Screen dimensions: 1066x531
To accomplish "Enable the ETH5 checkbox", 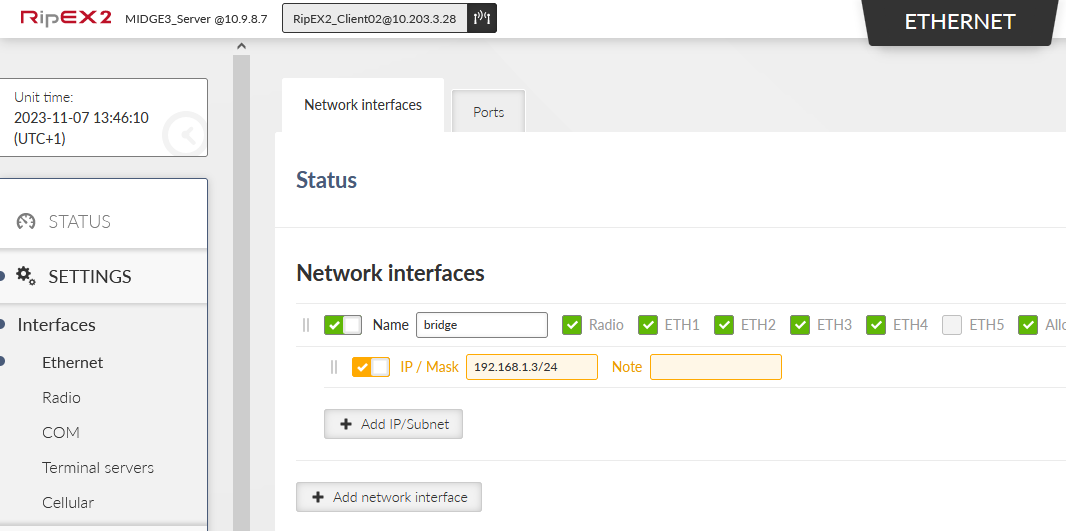I will [952, 325].
